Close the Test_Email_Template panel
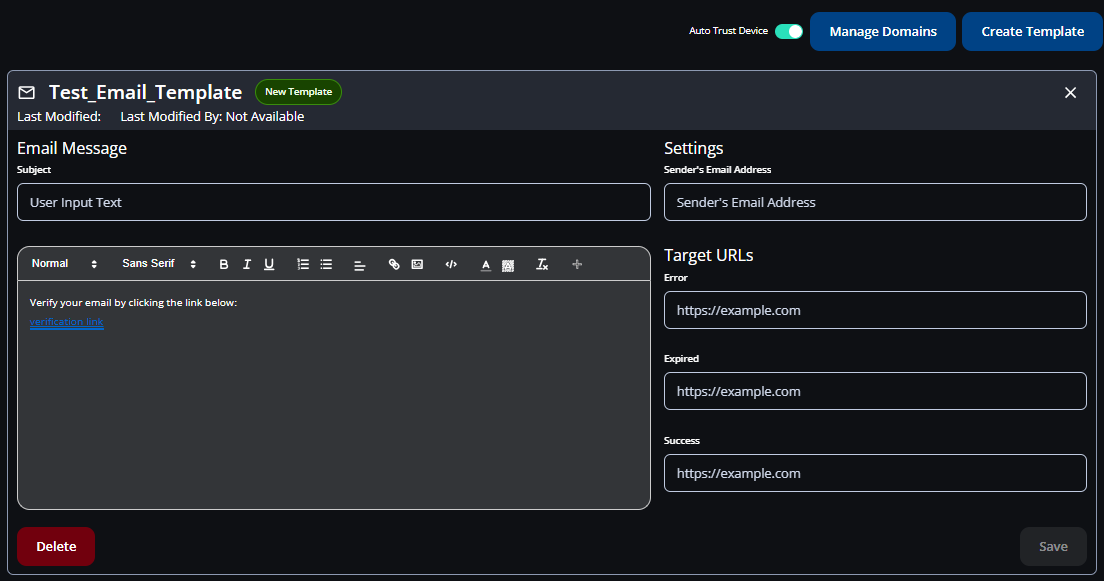This screenshot has width=1104, height=581. pos(1070,92)
